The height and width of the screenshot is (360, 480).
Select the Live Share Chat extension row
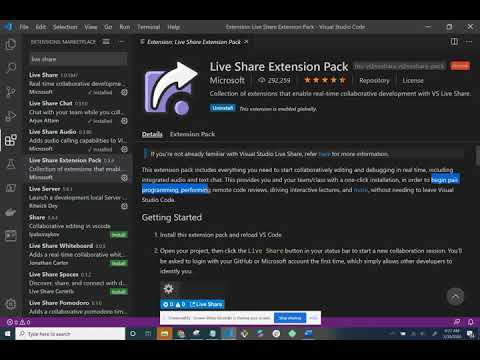pyautogui.click(x=77, y=112)
